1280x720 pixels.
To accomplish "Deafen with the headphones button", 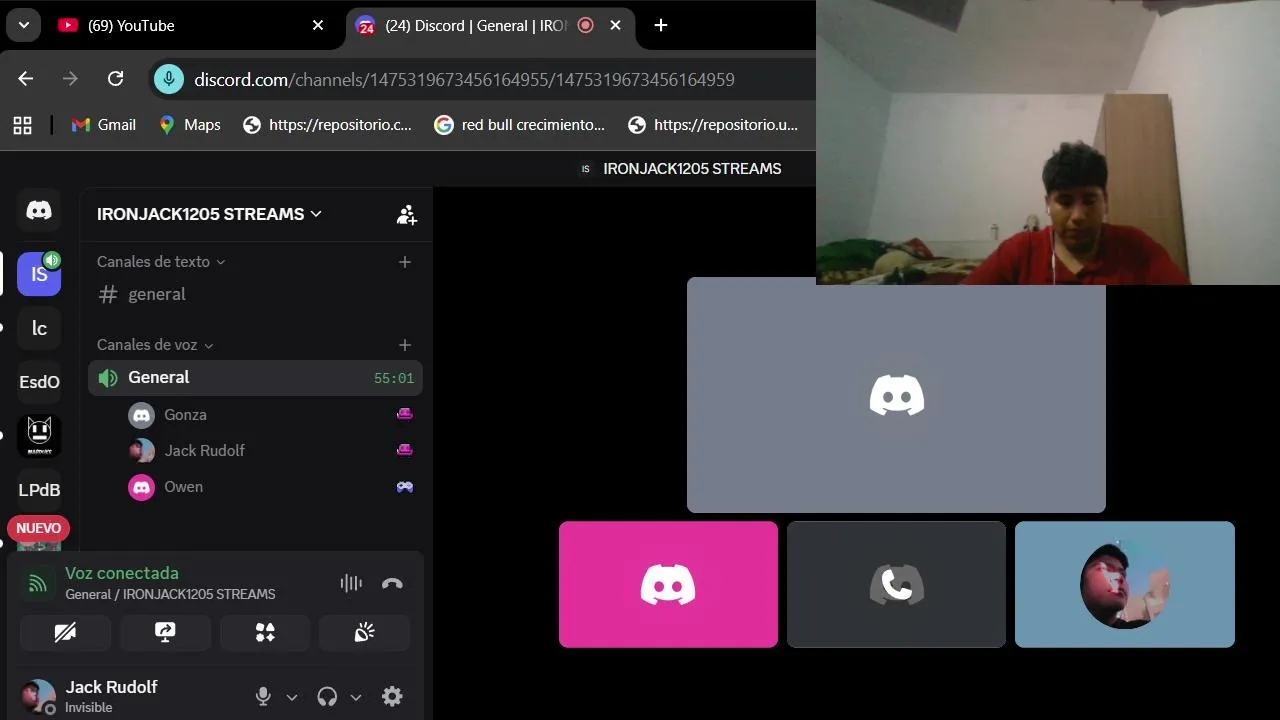I will 327,696.
